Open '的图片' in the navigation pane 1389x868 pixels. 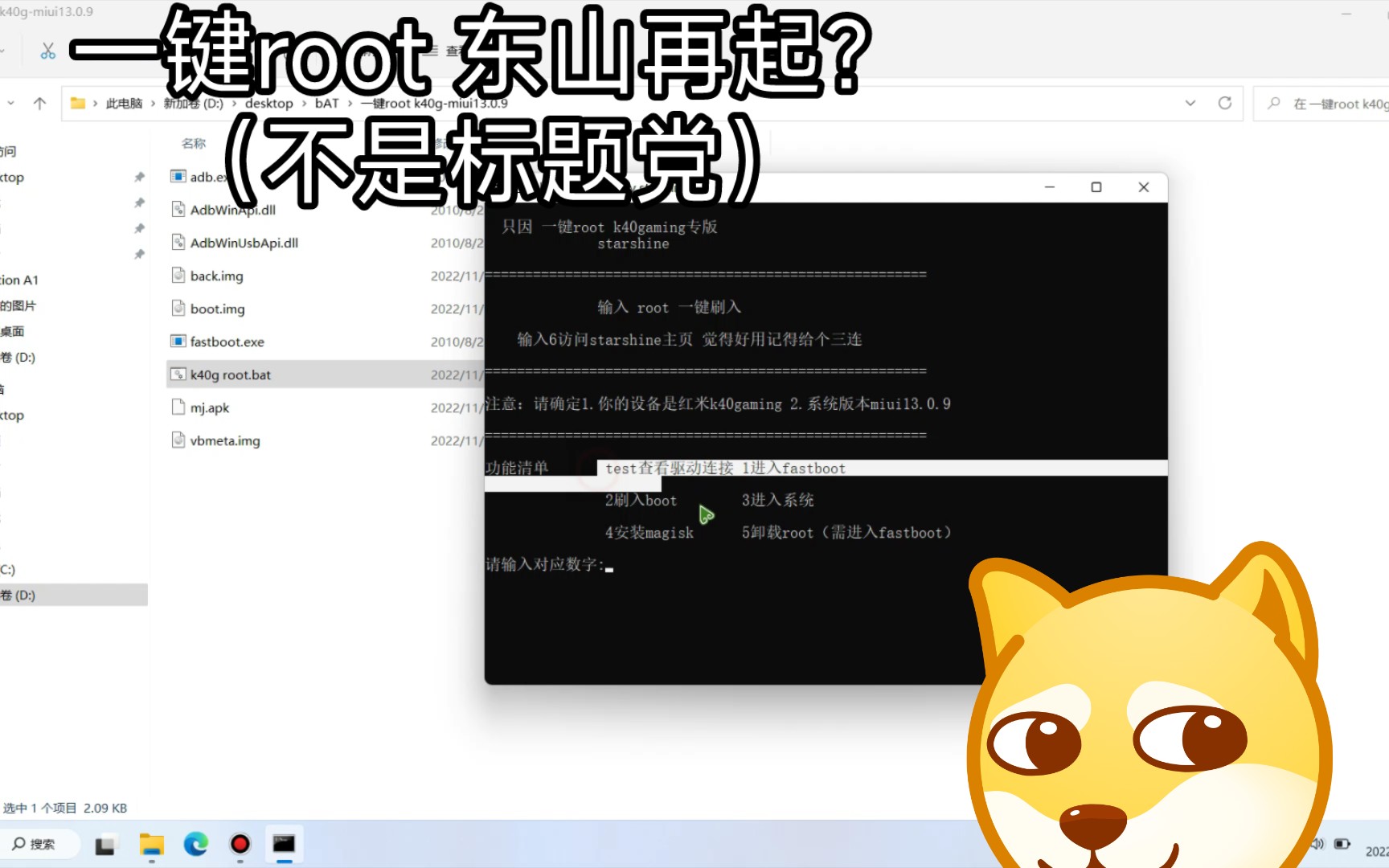18,305
